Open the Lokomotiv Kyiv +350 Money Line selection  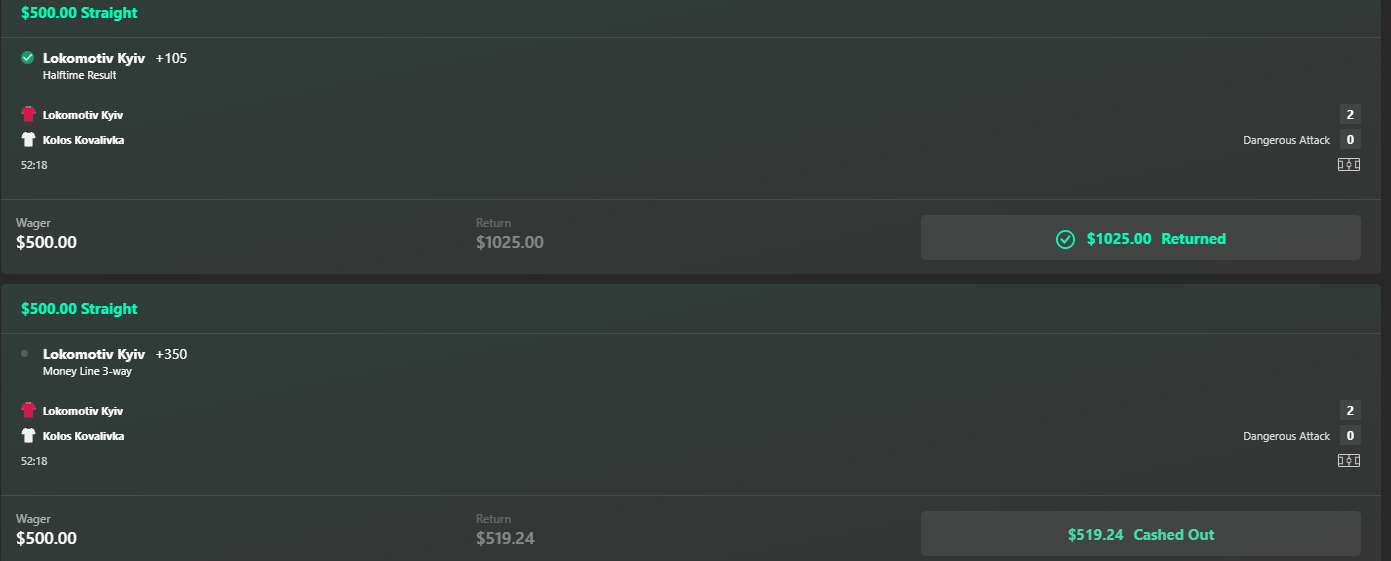click(115, 361)
